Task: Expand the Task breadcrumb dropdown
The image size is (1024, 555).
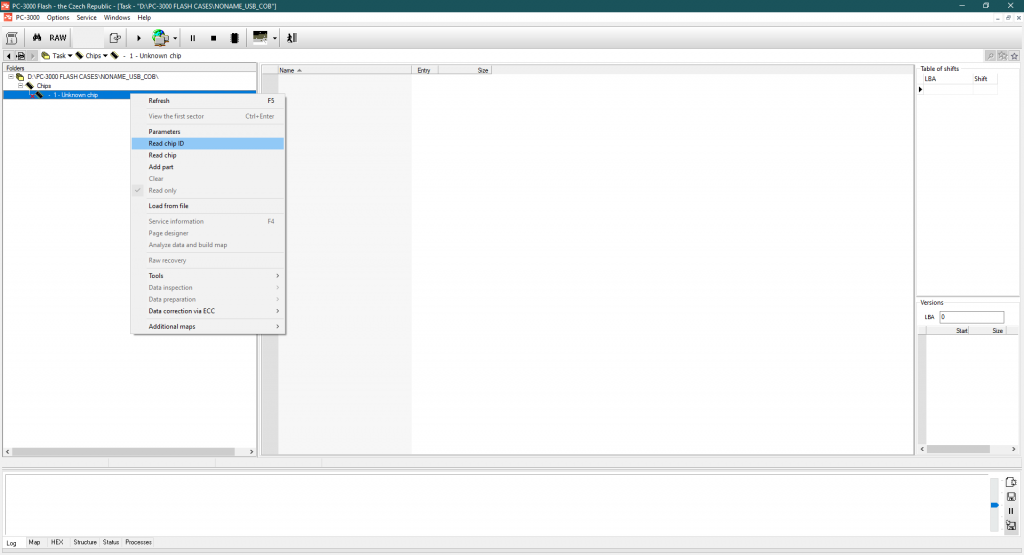Action: point(70,56)
